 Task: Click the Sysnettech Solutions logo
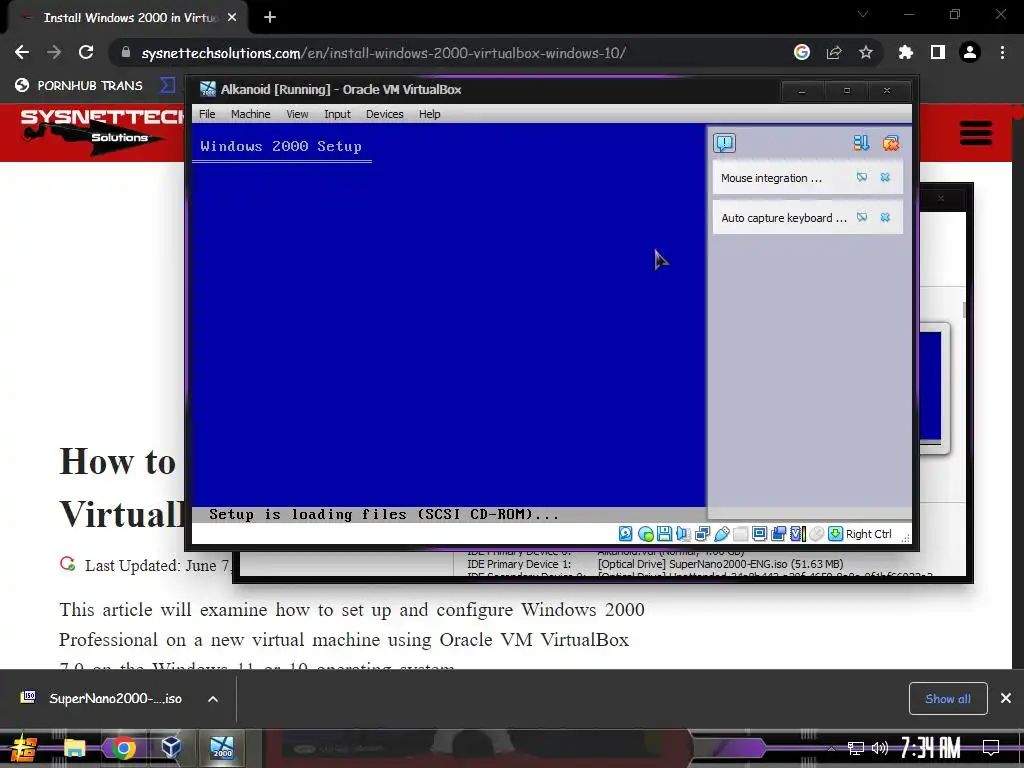(103, 132)
